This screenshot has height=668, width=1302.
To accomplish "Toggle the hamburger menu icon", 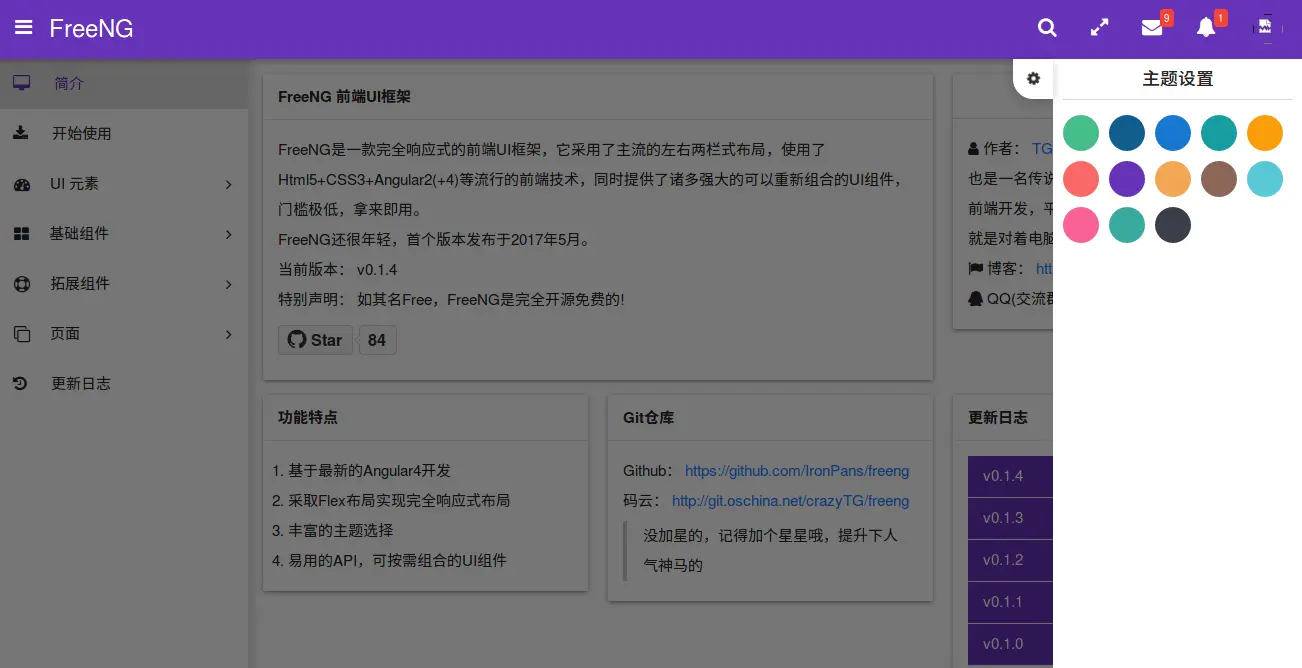I will tap(23, 28).
